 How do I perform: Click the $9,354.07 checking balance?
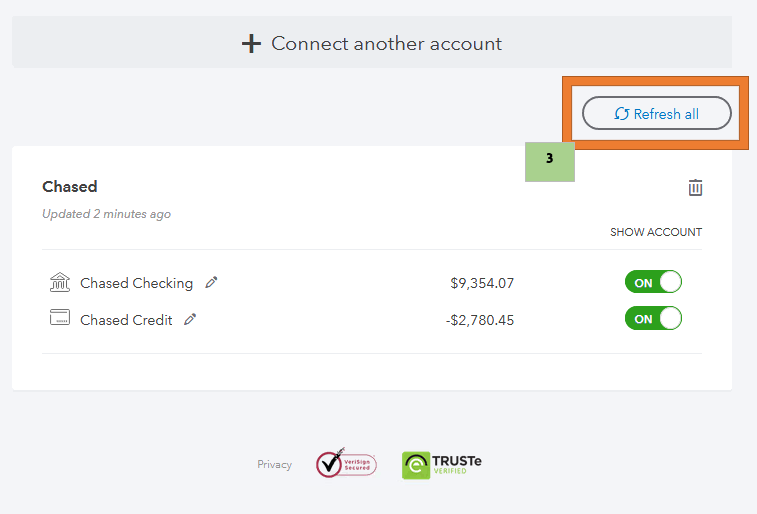(x=482, y=283)
